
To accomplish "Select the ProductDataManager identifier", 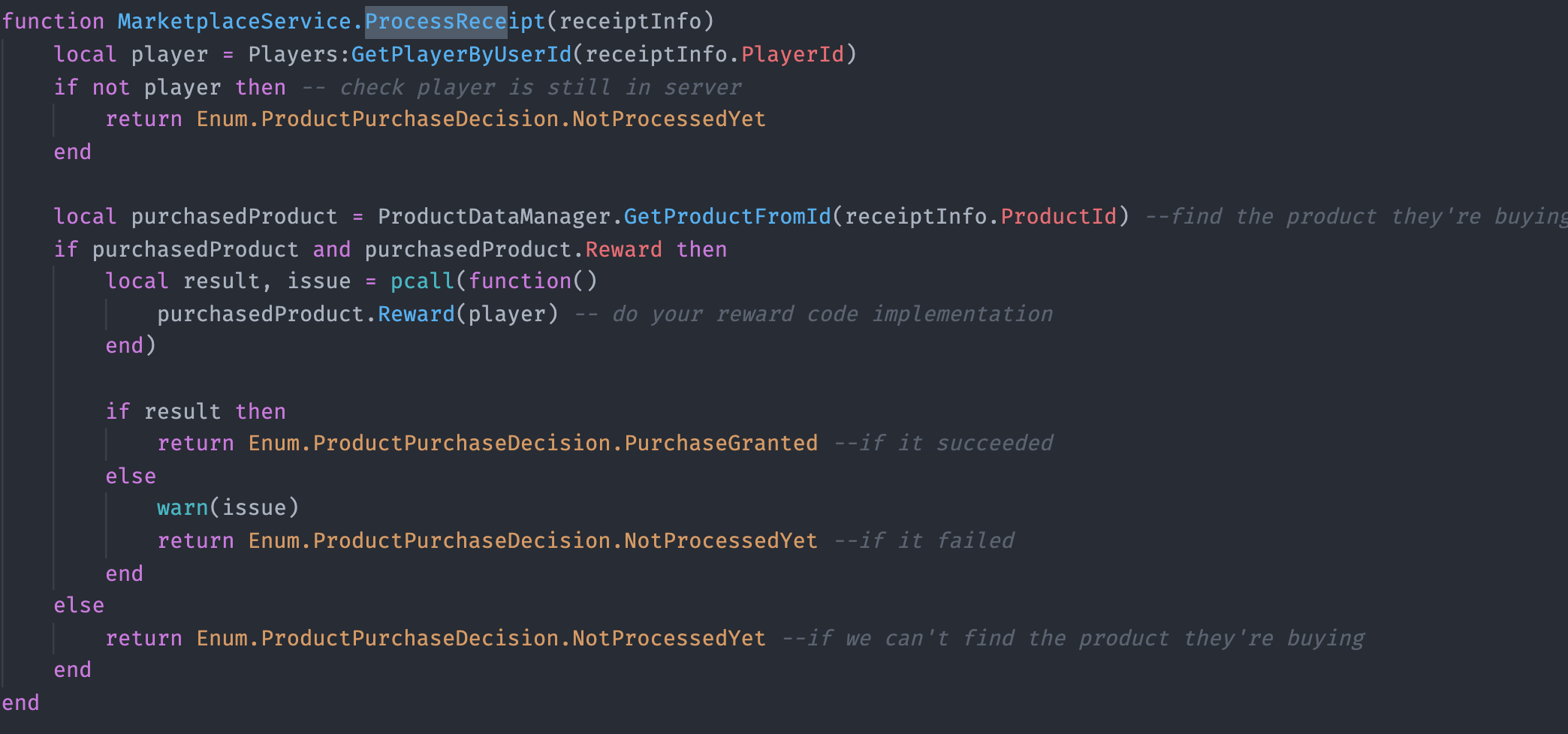I will point(494,216).
